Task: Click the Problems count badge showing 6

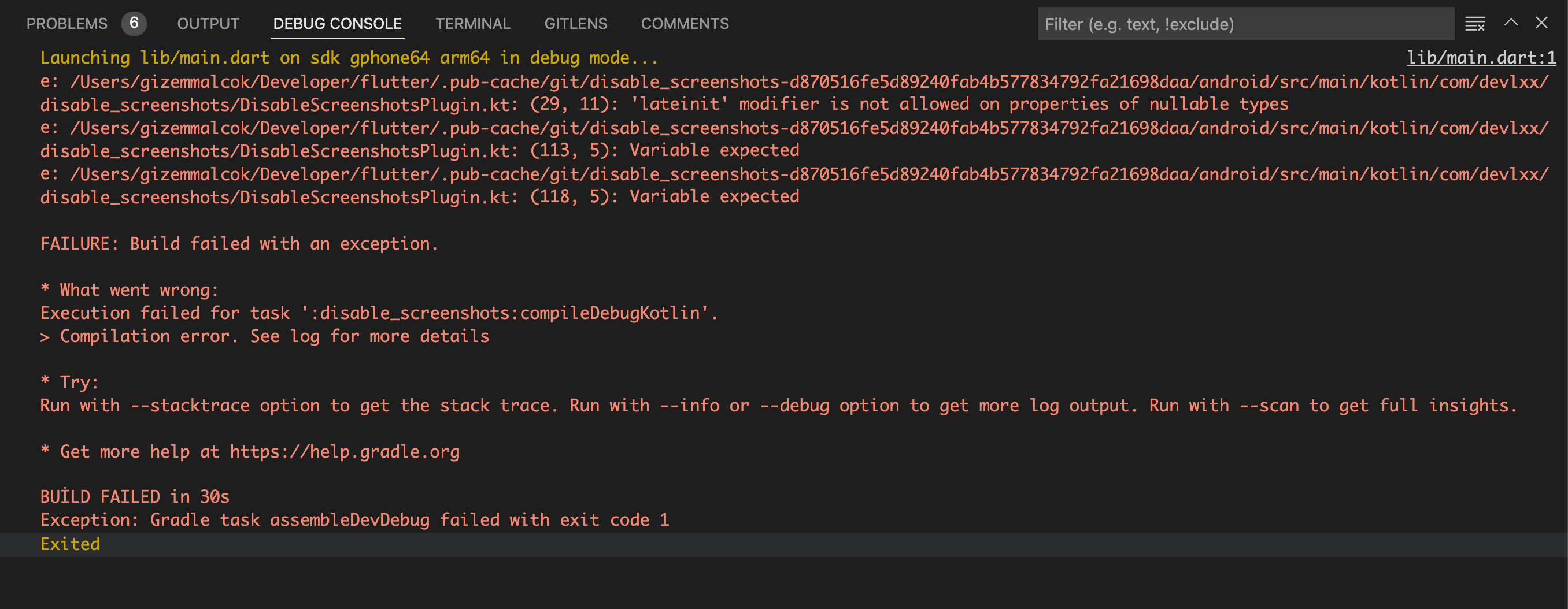Action: (134, 24)
